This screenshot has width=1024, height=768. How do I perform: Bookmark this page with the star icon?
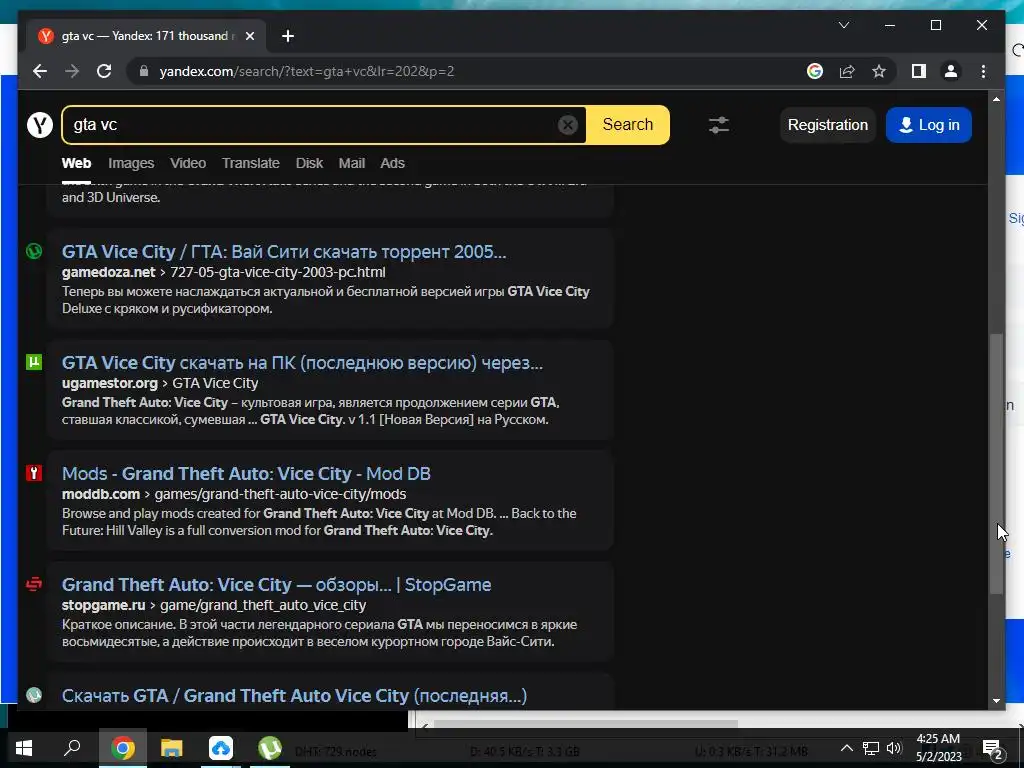point(879,71)
